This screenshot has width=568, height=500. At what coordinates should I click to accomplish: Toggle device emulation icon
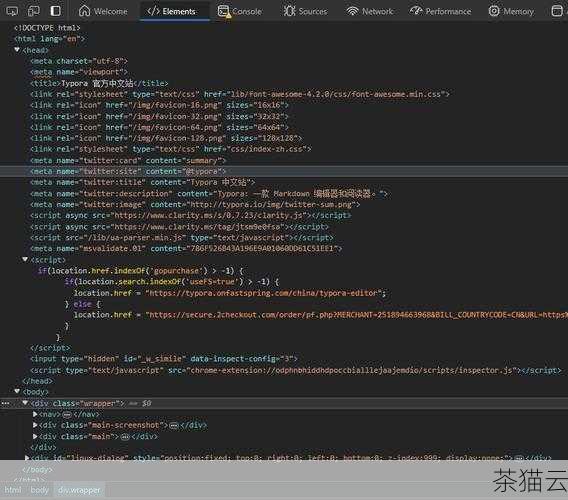pos(34,11)
